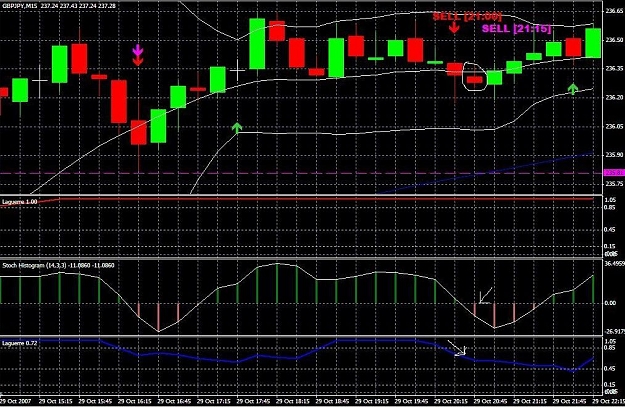Viewport: 625px width, 407px height.
Task: Click the 29 Oct 15:45 time label
Action: pos(96,401)
